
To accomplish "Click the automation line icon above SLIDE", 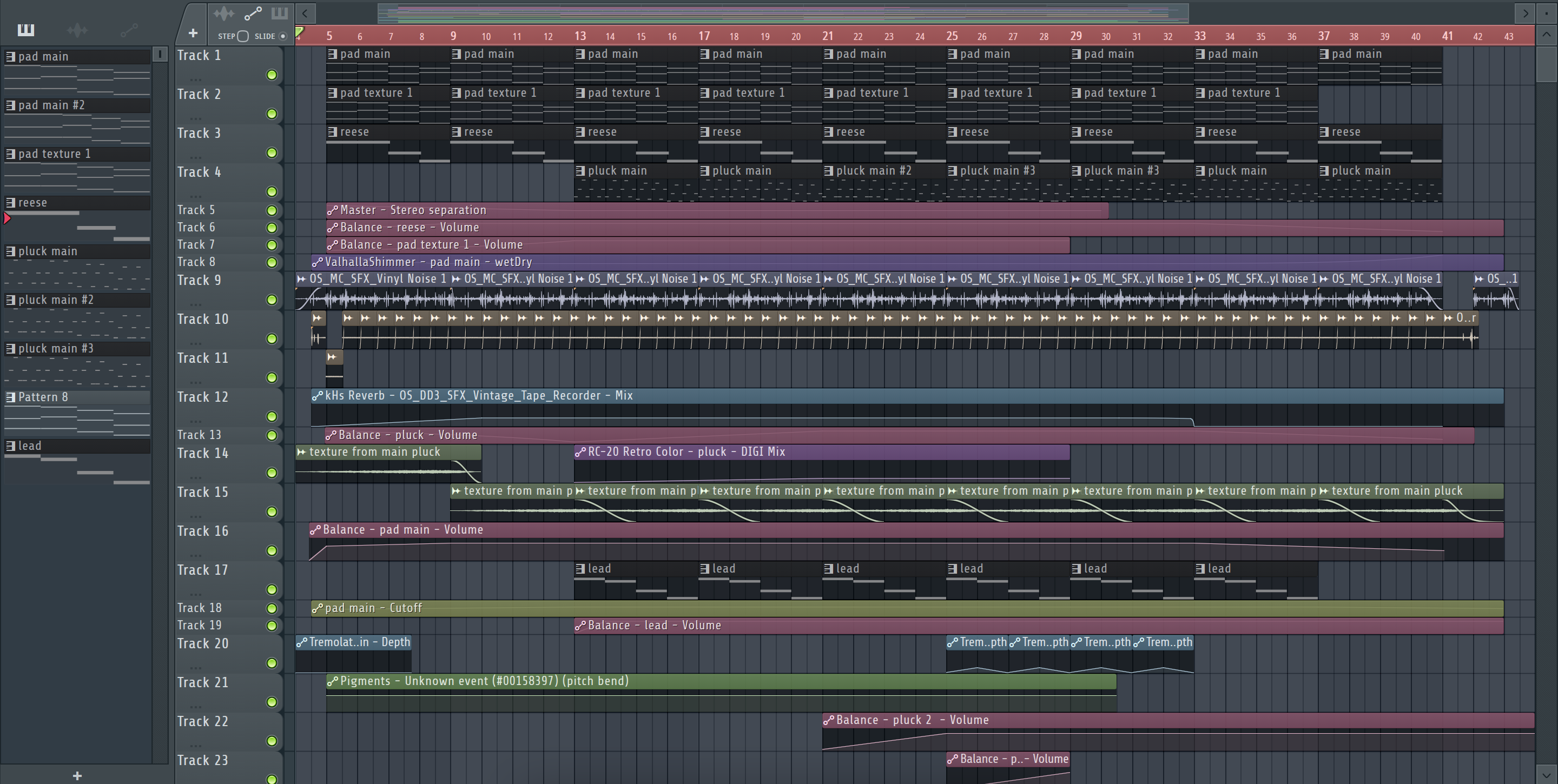I will pos(252,12).
